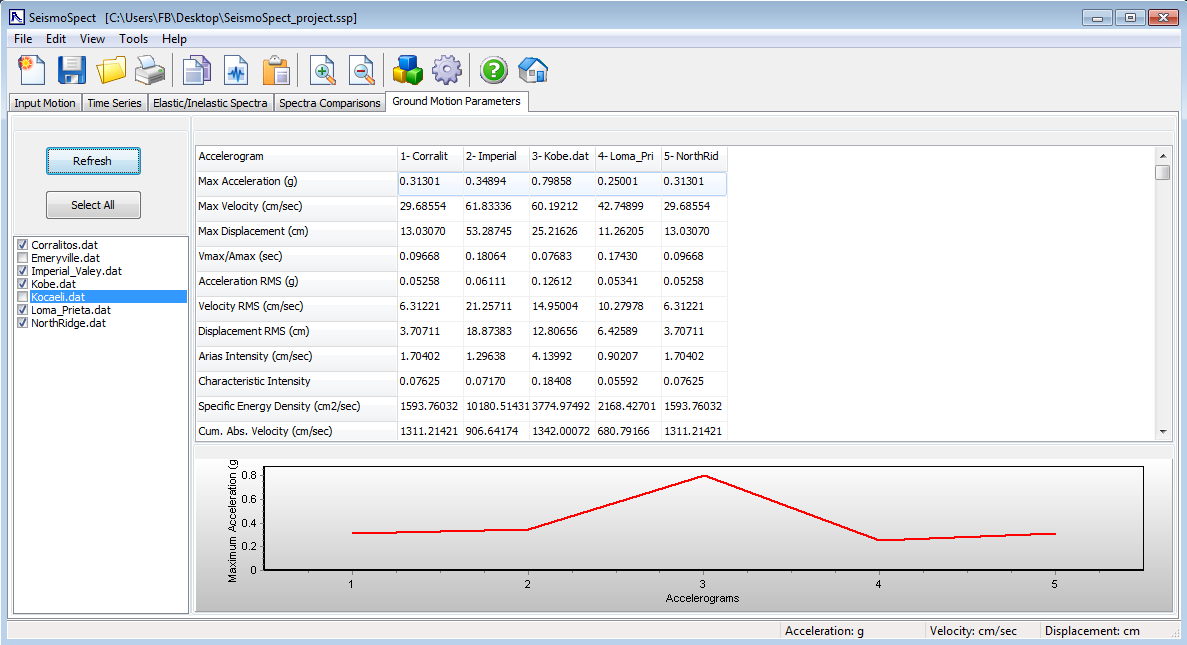Click the table's scroll down arrow
Image resolution: width=1187 pixels, height=645 pixels.
tap(1162, 431)
